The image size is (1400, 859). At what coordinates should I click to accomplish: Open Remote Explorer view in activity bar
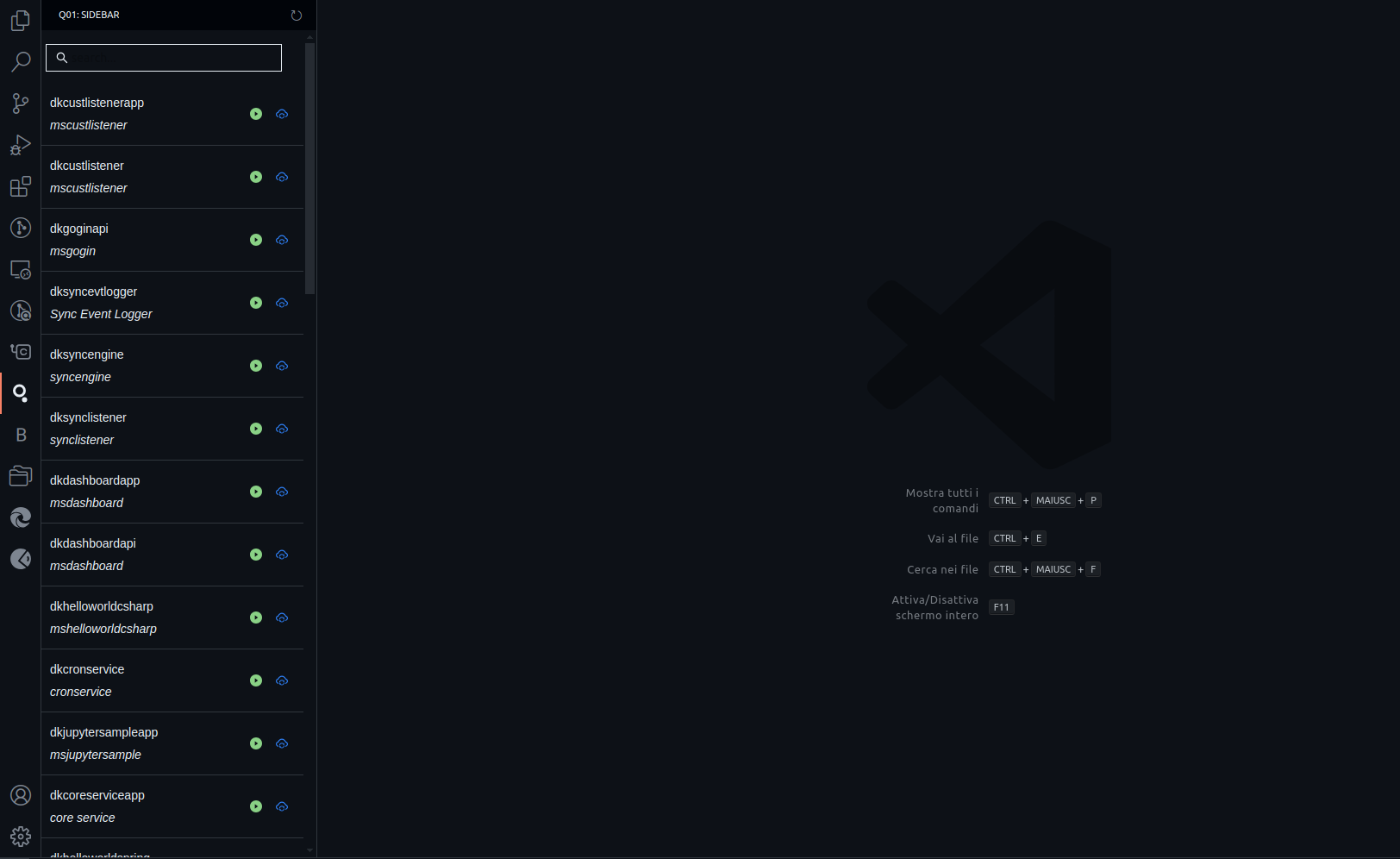(21, 269)
